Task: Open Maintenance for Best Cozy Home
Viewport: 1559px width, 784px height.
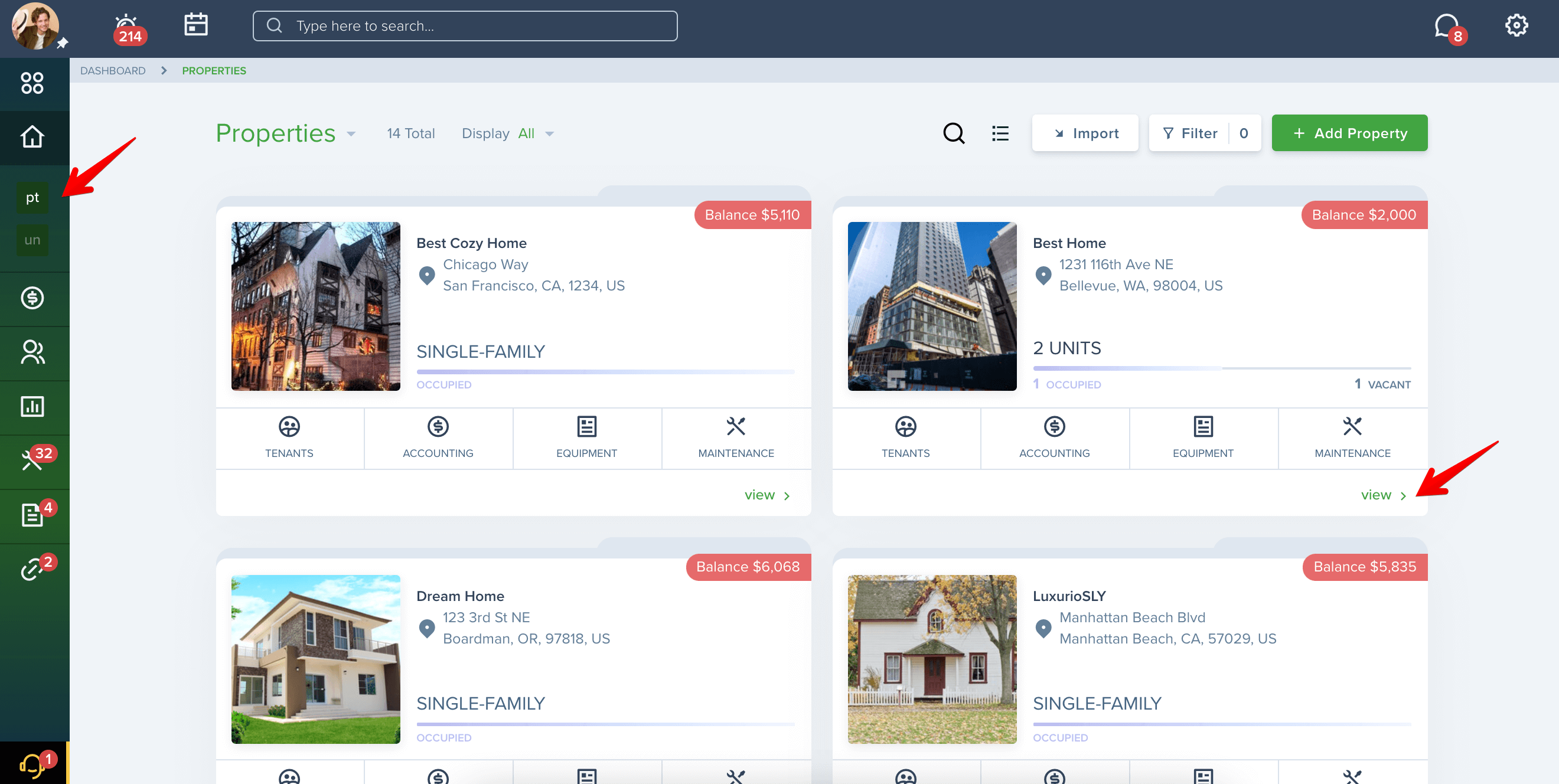Action: [736, 438]
